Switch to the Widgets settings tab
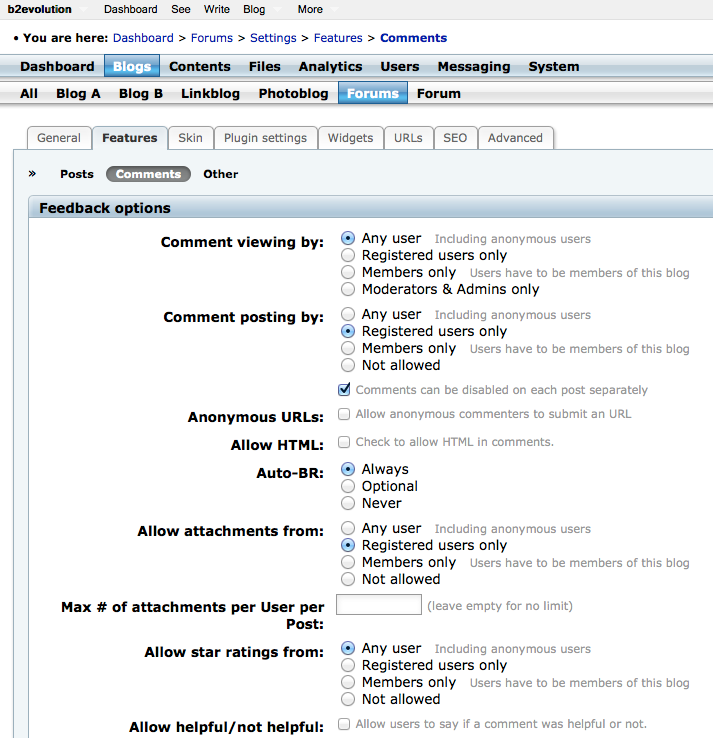The height and width of the screenshot is (738, 713). tap(350, 138)
